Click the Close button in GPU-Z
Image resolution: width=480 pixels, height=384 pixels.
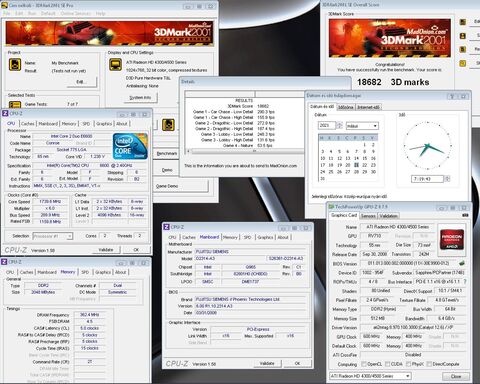[456, 377]
